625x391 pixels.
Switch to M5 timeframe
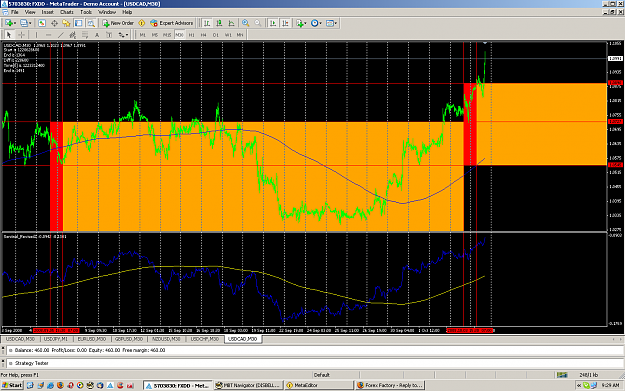point(155,35)
